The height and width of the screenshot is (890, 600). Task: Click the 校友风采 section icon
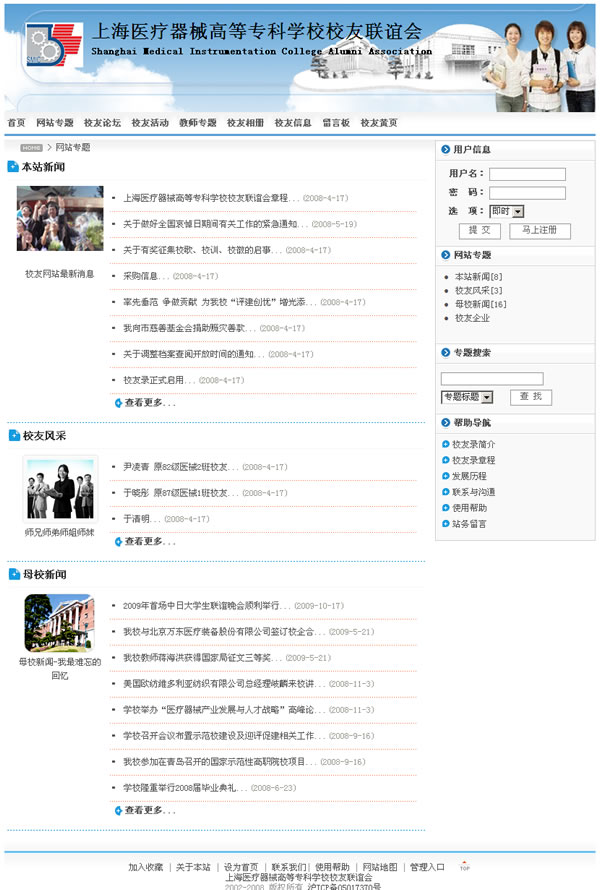pyautogui.click(x=14, y=435)
